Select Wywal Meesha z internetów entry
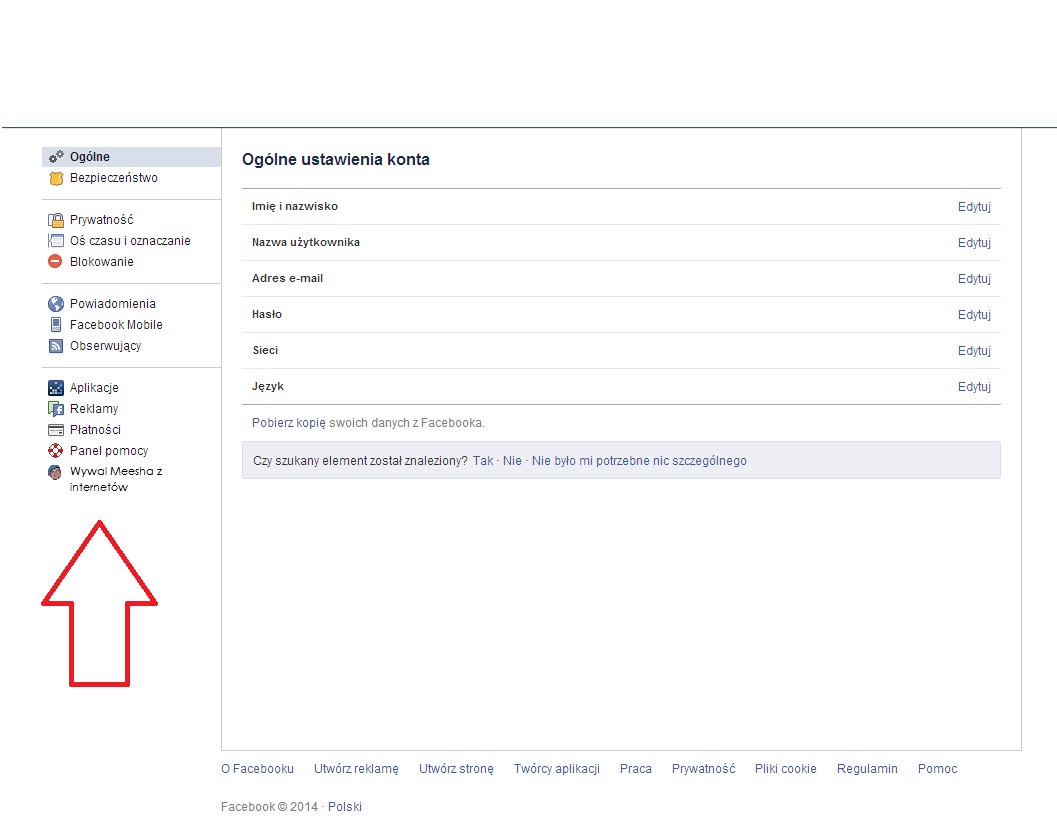 (116, 479)
